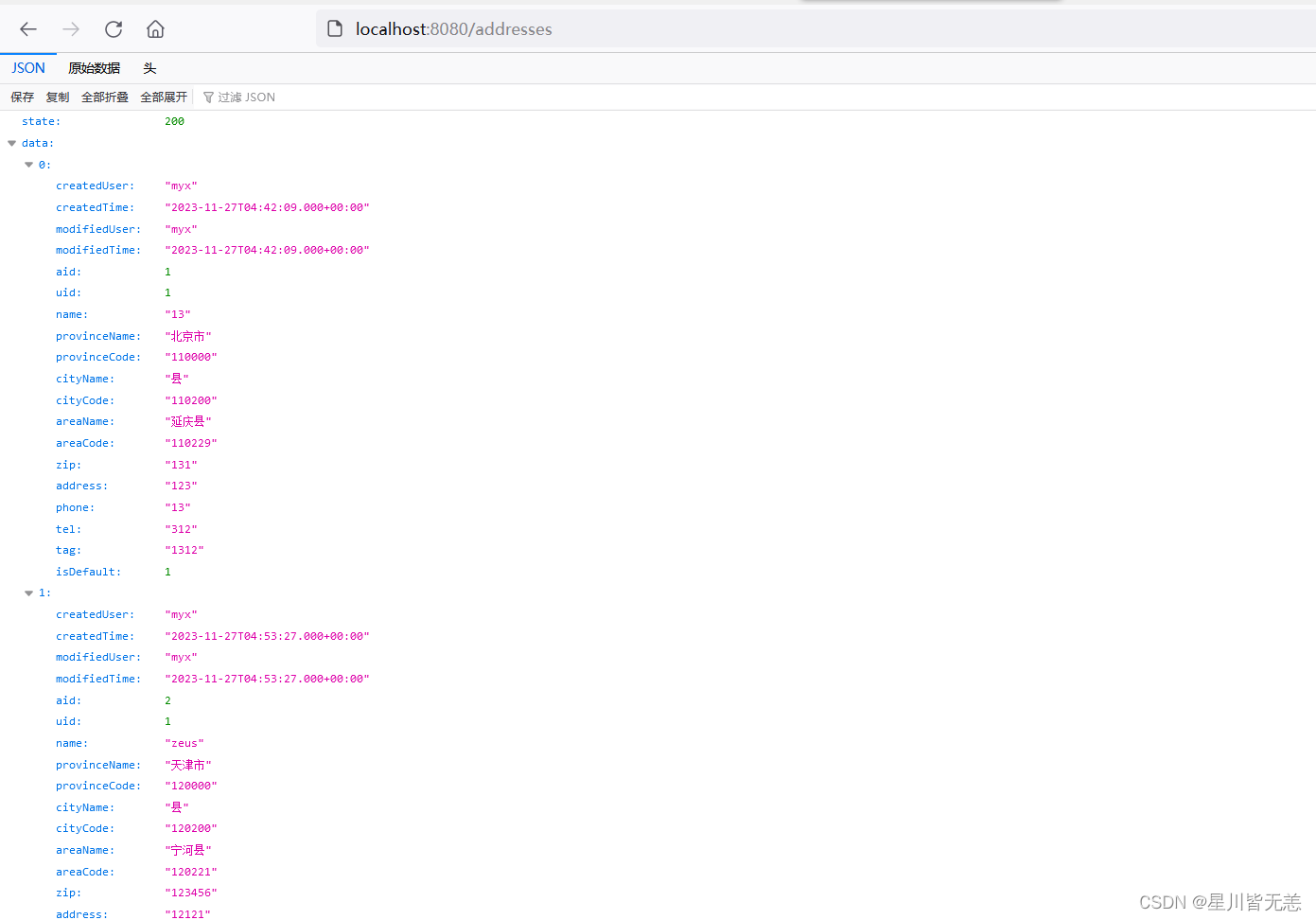Select item 1 zip "123456" value
Viewport: 1316px width, 920px height.
[x=191, y=893]
